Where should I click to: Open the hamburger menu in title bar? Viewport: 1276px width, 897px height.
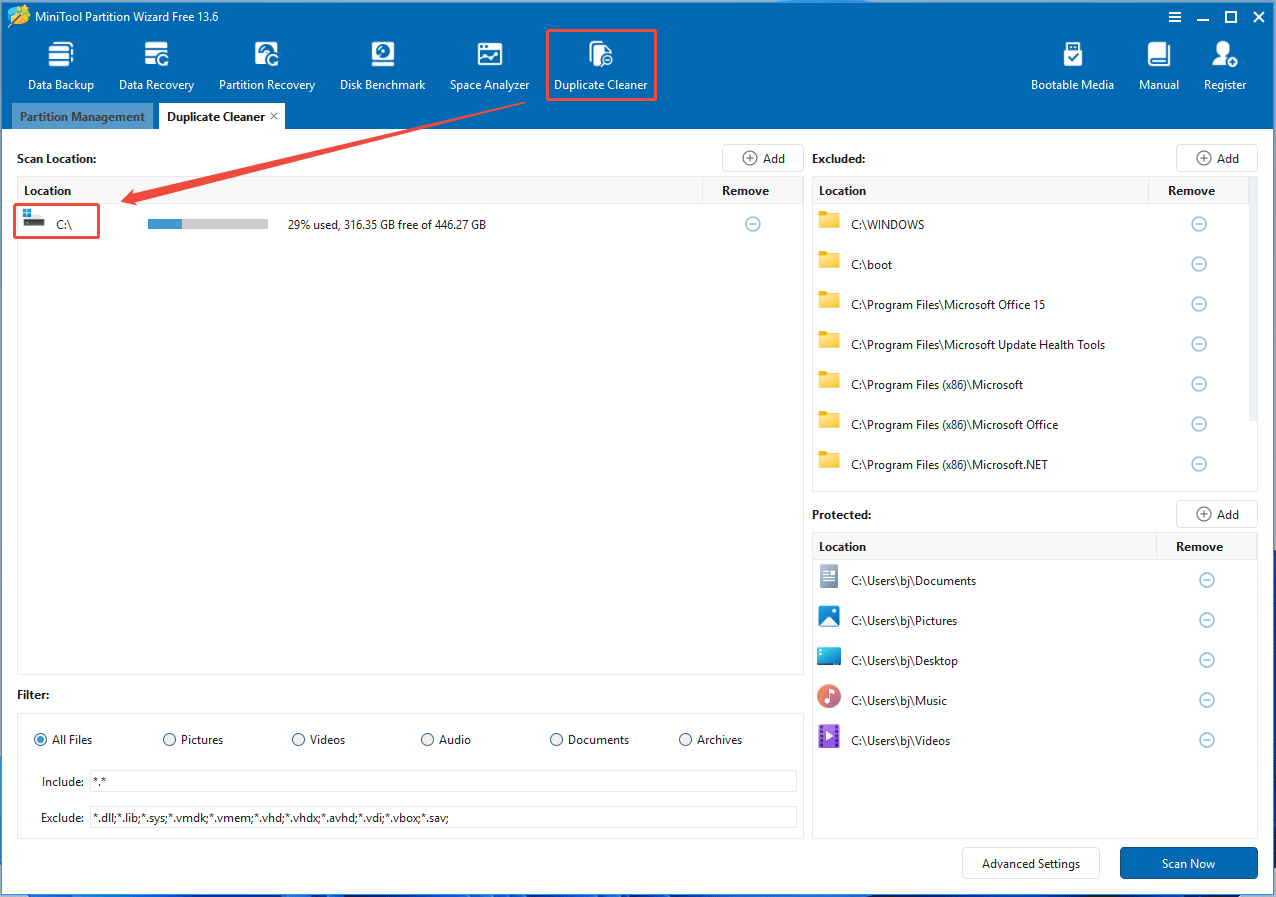pos(1174,16)
